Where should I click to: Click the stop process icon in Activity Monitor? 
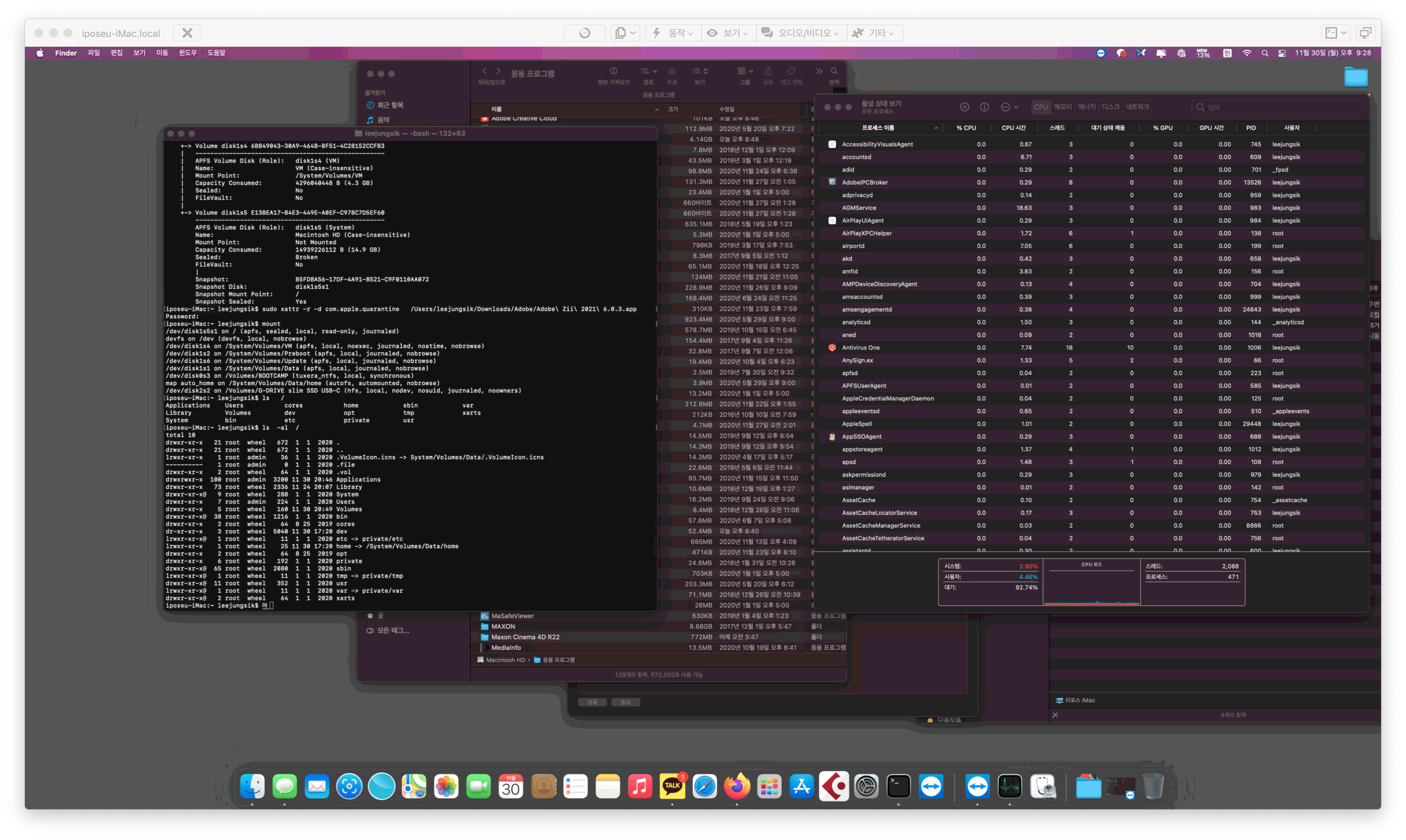click(x=965, y=107)
